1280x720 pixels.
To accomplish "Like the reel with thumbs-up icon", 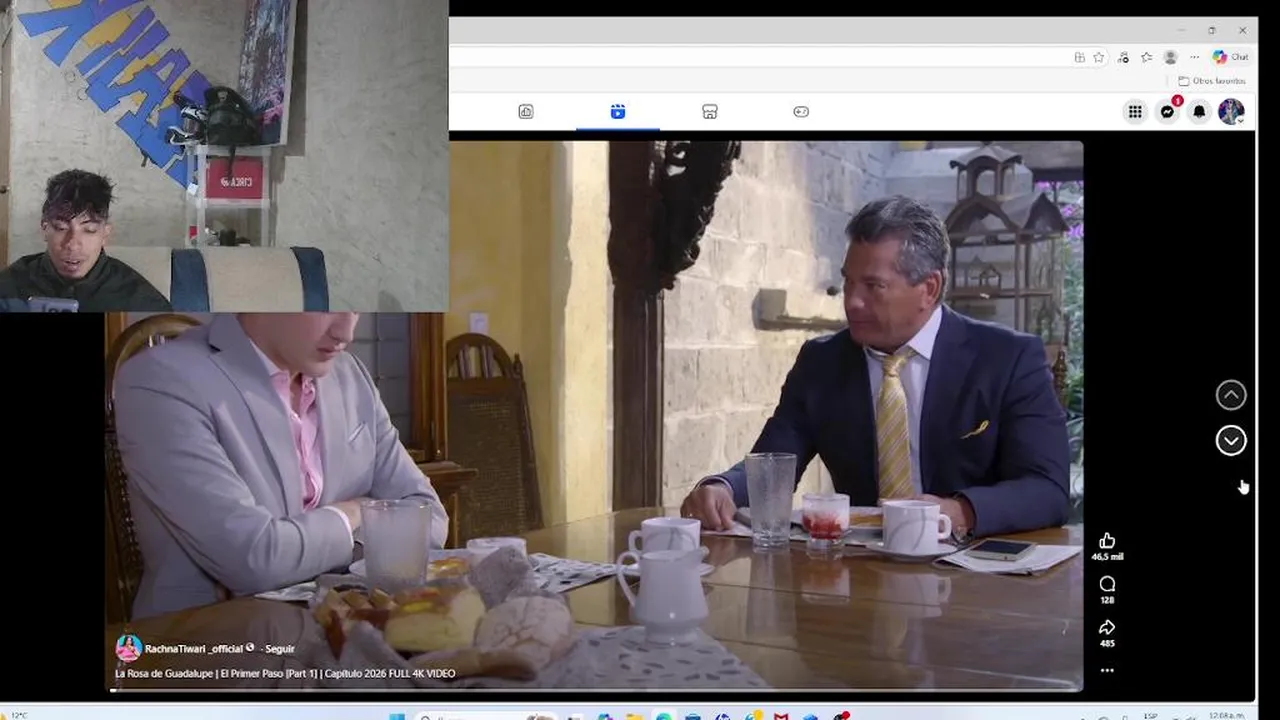I will [1107, 541].
